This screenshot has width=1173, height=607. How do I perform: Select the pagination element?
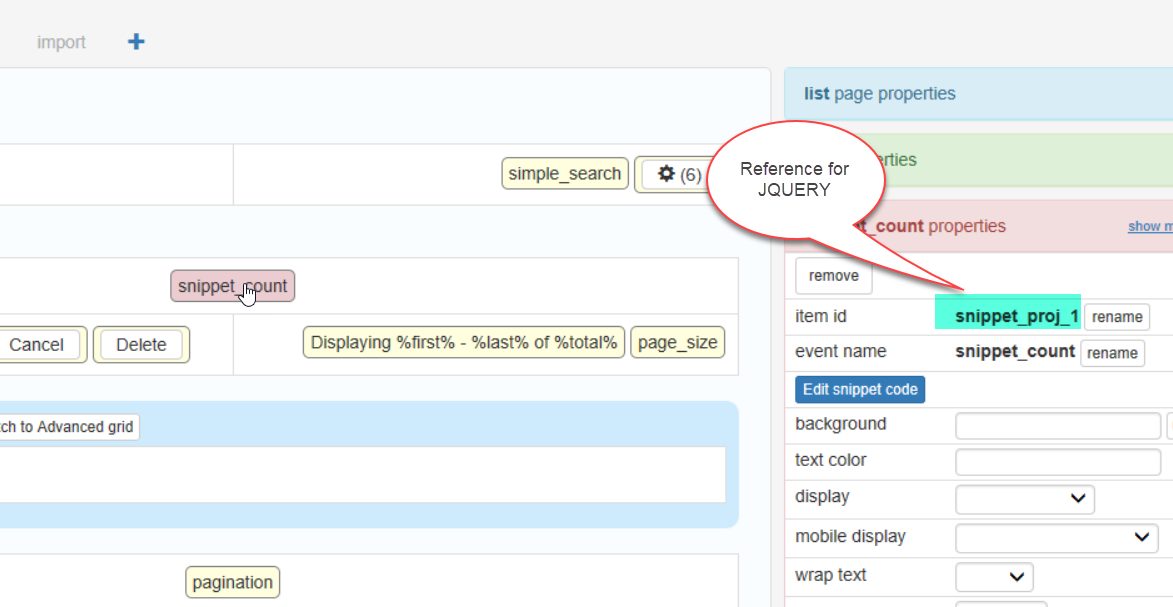click(232, 582)
